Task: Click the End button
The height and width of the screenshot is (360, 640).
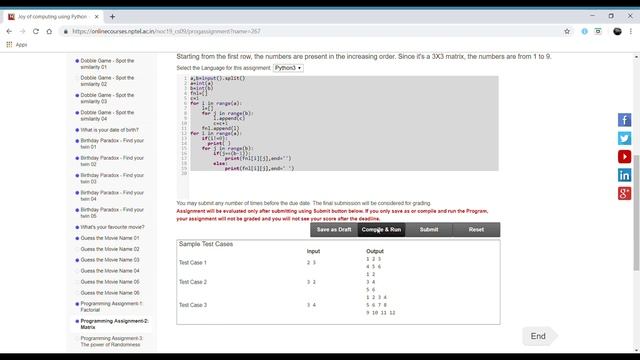Action: [539, 336]
